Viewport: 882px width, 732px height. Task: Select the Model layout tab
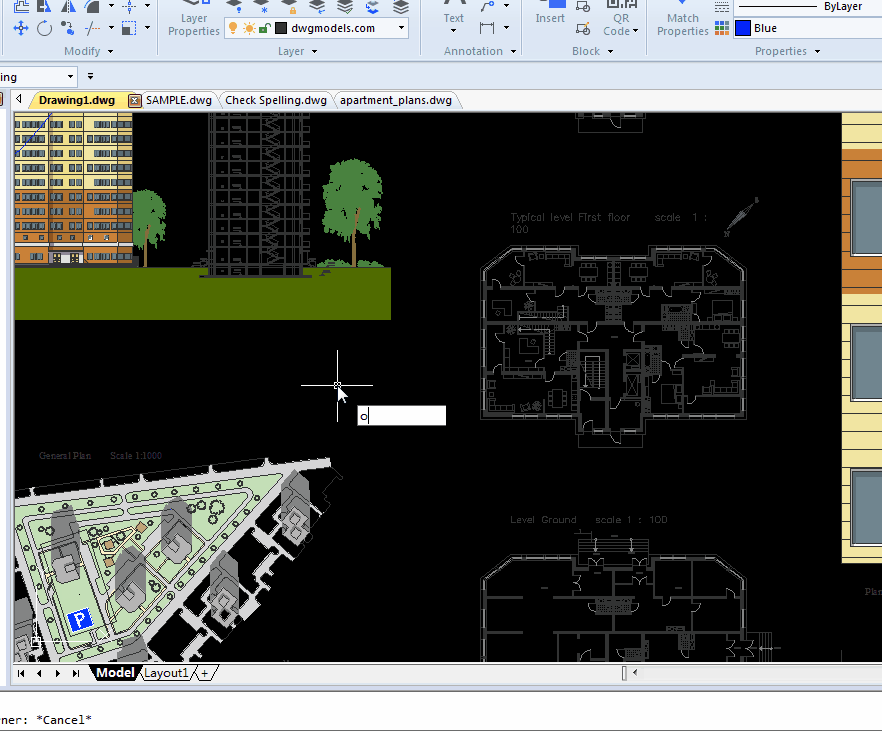115,673
